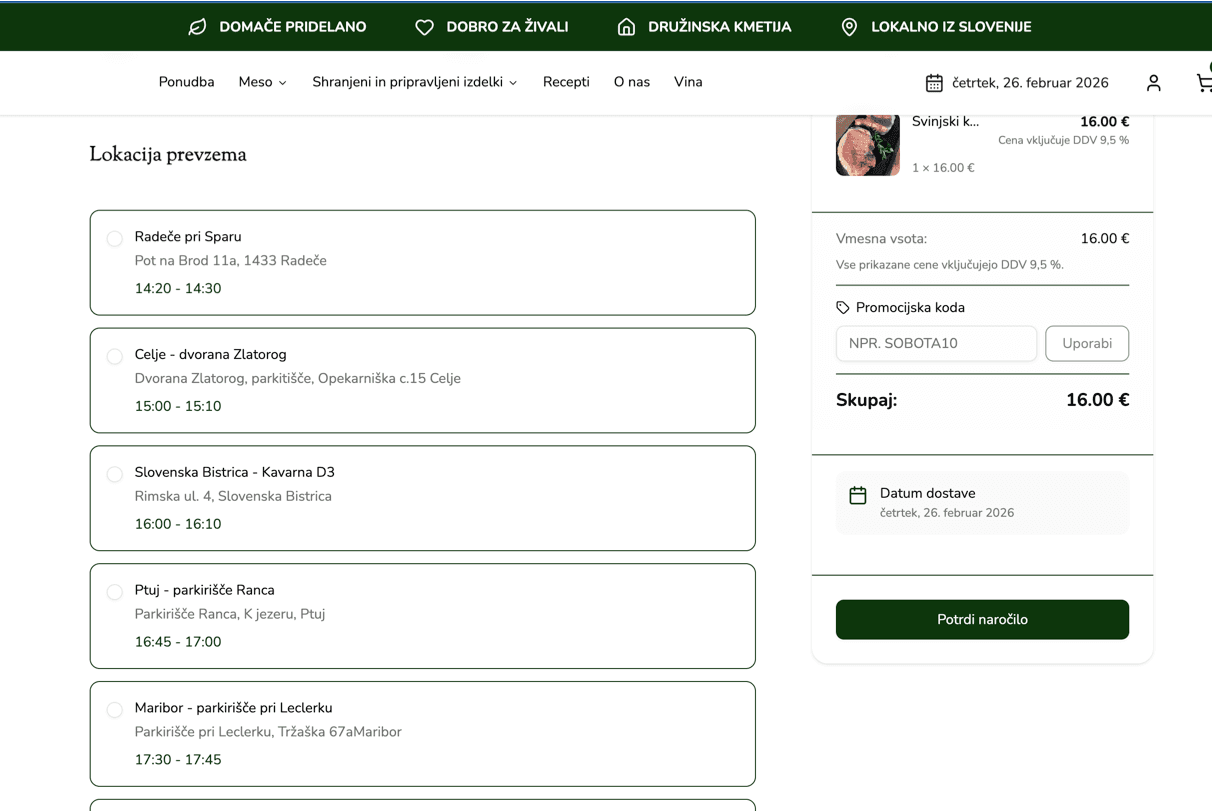Click the Svinjski product thumbnail image
Viewport: 1212px width, 811px height.
(x=867, y=146)
